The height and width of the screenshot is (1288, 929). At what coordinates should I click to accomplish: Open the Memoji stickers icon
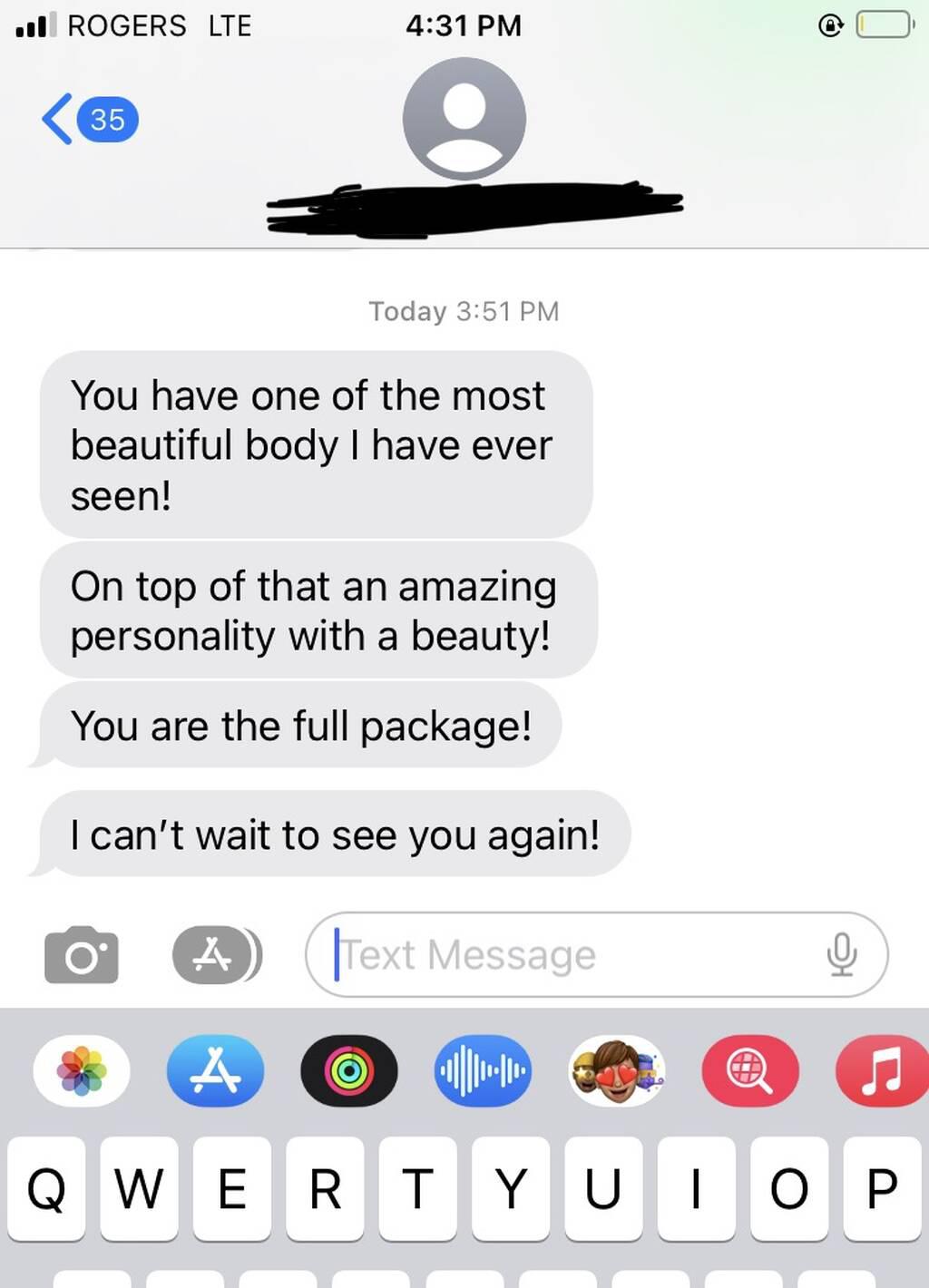[x=617, y=1071]
